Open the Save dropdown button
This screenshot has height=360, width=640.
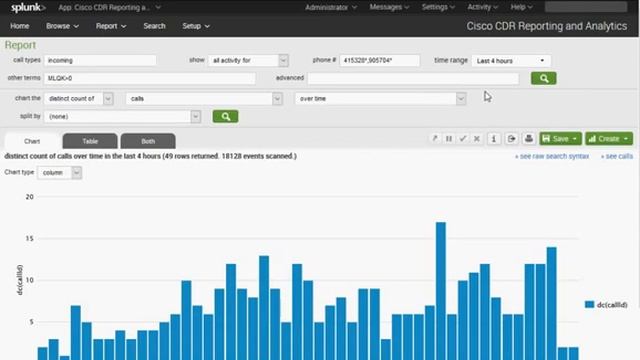tap(560, 139)
